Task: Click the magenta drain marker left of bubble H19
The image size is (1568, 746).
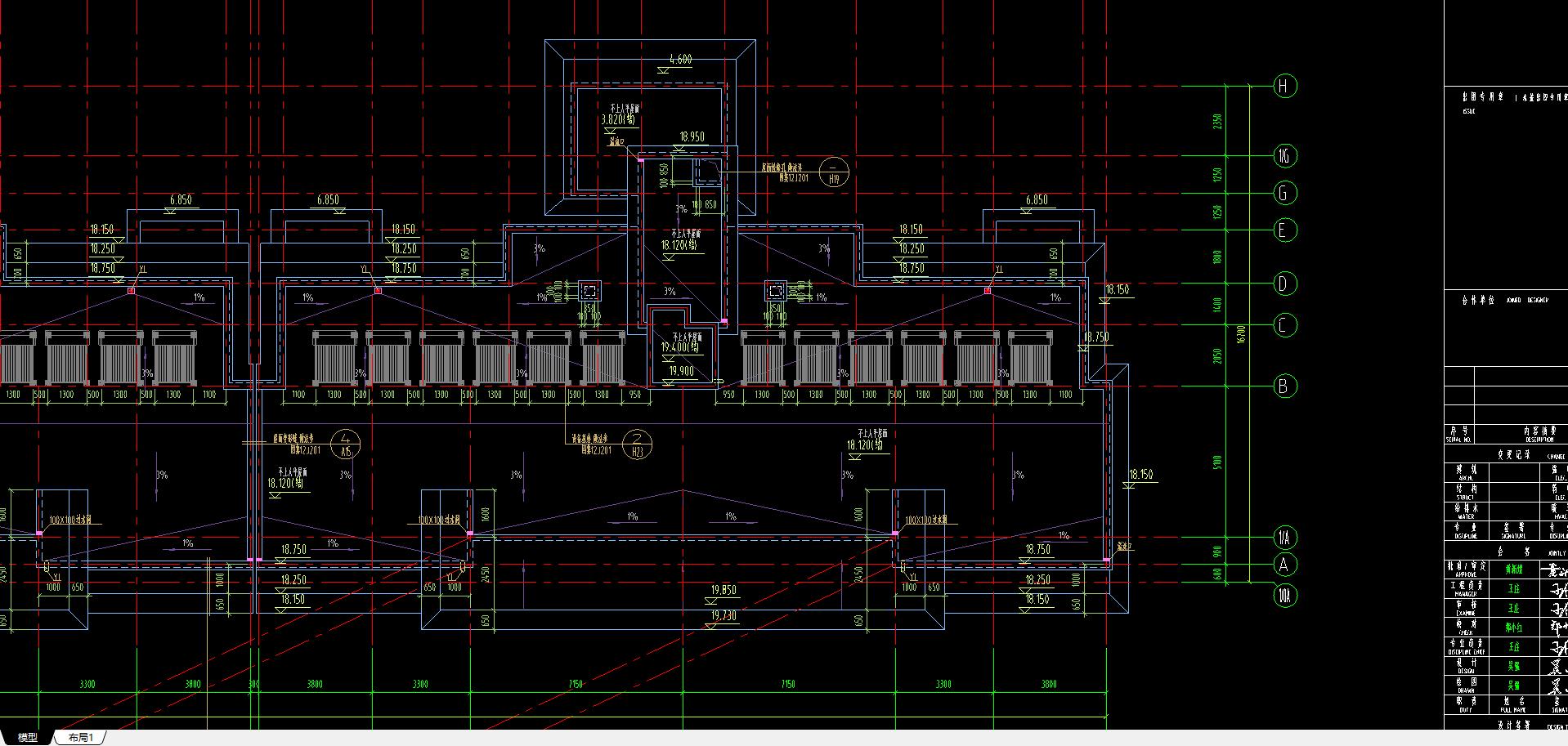Action: (x=641, y=159)
